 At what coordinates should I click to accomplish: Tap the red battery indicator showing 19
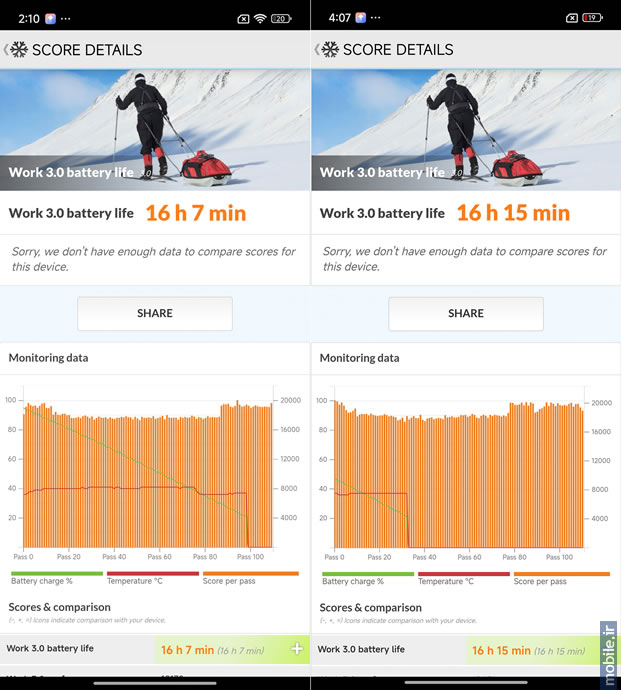[x=592, y=18]
